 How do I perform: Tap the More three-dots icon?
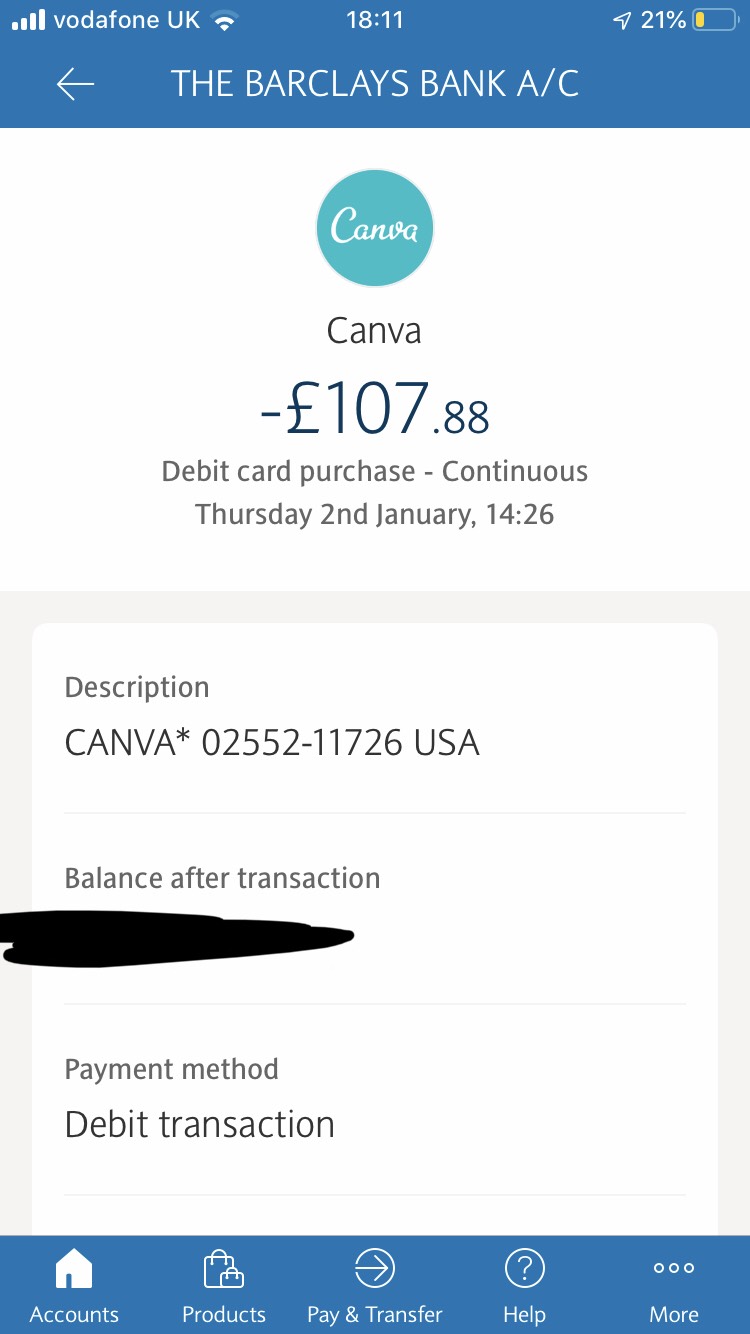(x=674, y=1268)
